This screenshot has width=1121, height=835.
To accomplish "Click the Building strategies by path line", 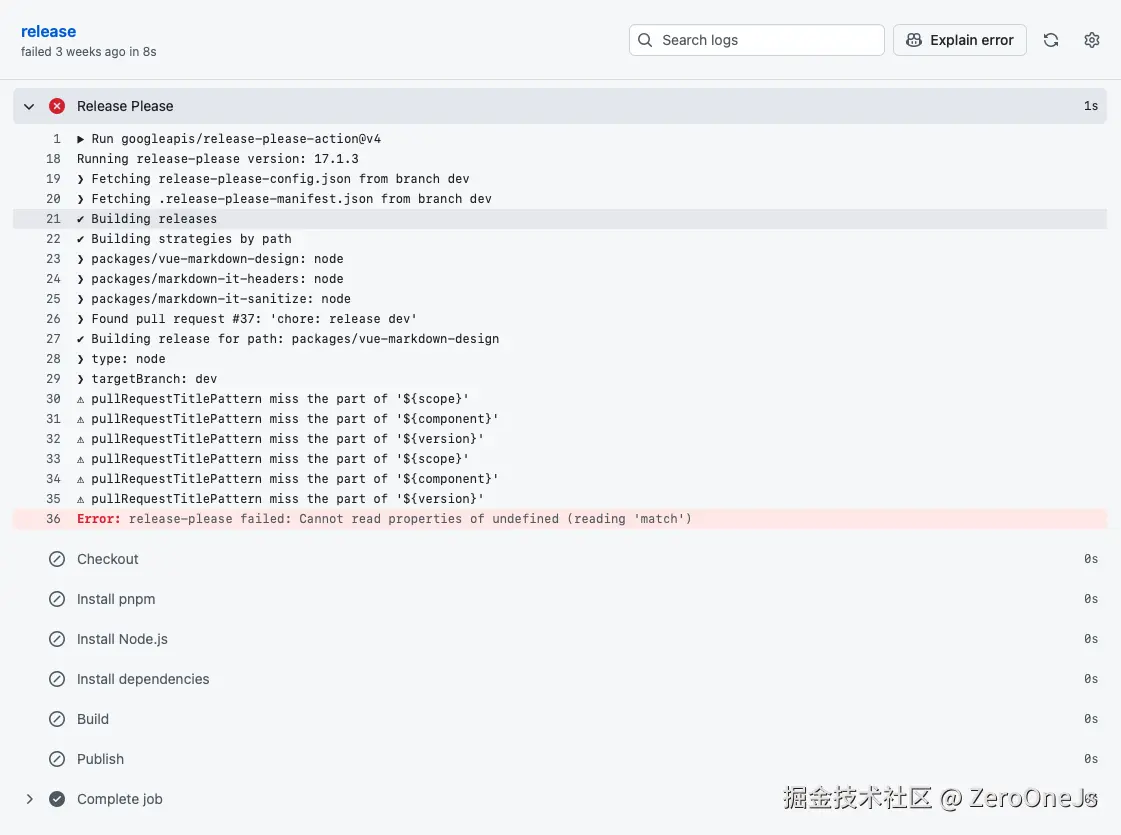I will (x=560, y=239).
